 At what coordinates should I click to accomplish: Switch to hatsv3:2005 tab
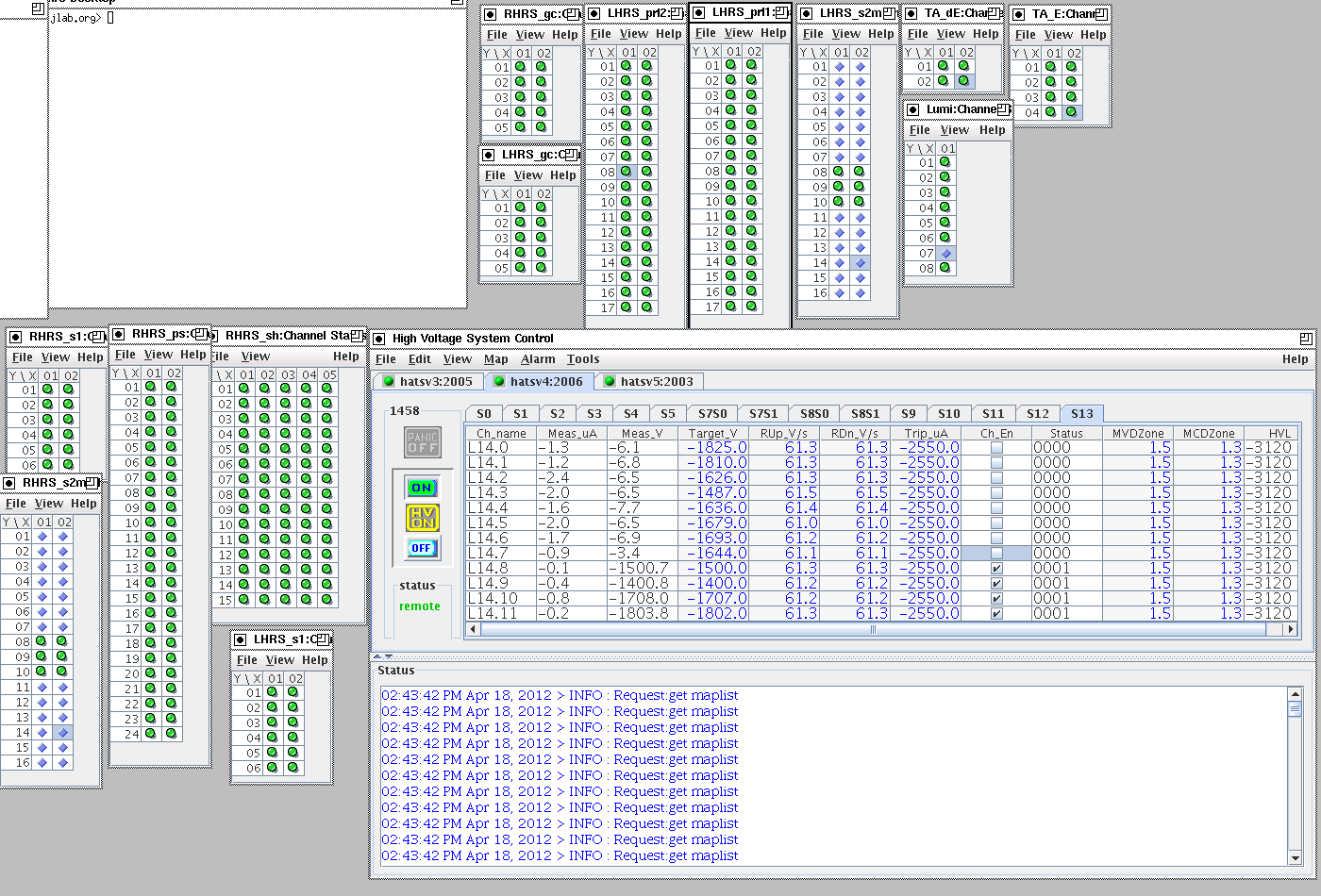(428, 381)
